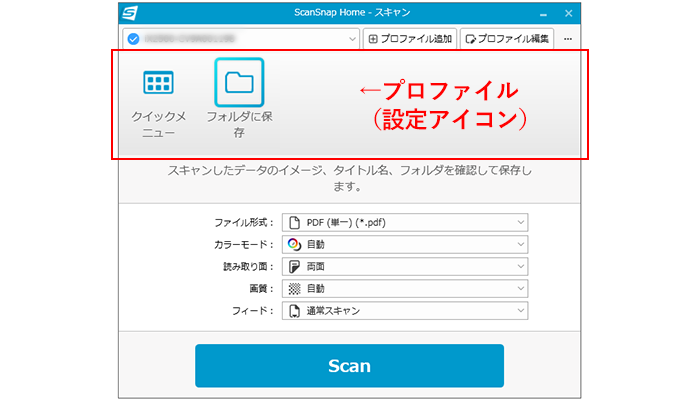Viewport: 700px width, 400px height.
Task: Click the 画質： label
Action: [261, 288]
